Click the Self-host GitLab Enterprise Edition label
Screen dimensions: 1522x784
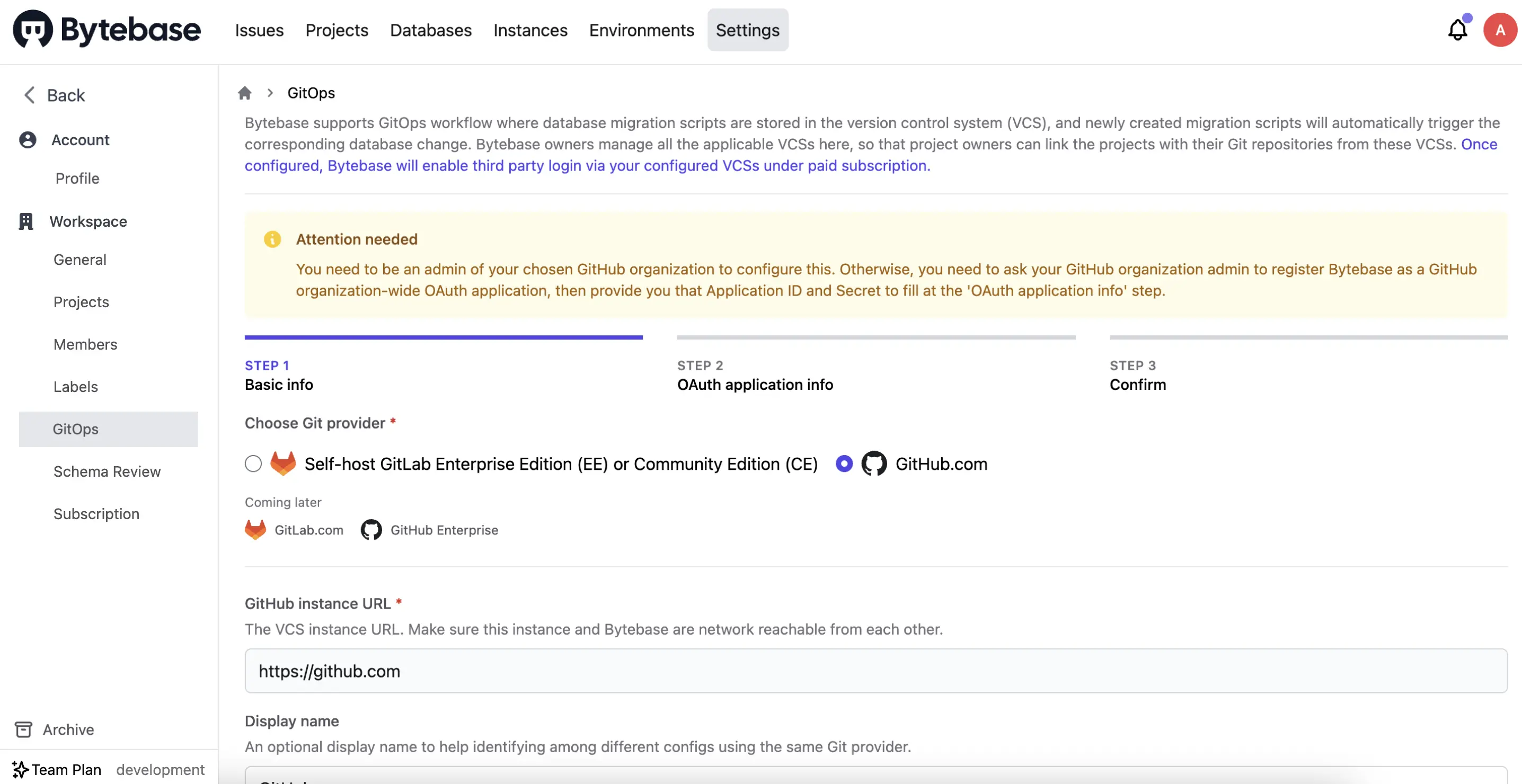561,464
